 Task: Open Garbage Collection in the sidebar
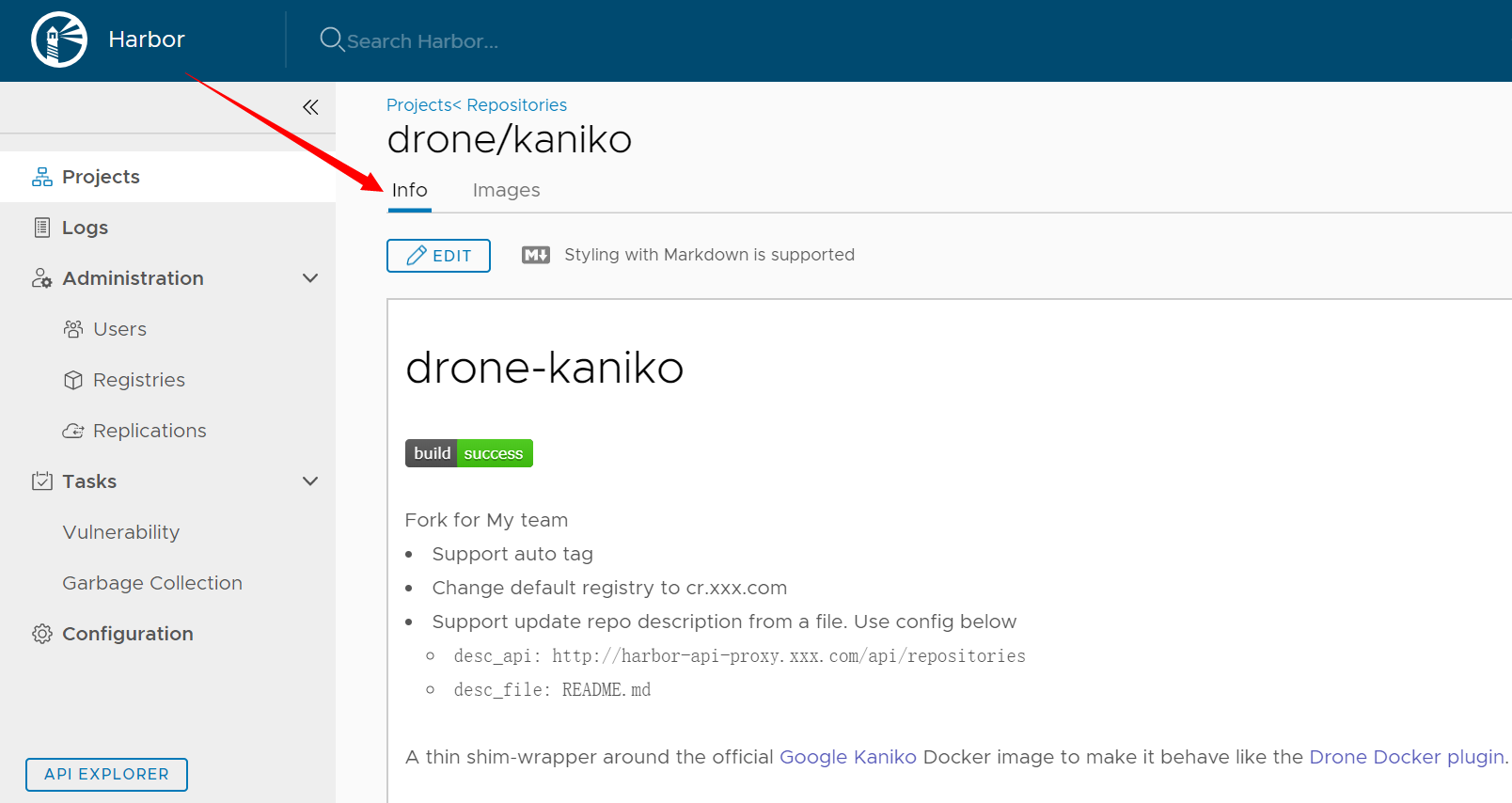[x=152, y=583]
